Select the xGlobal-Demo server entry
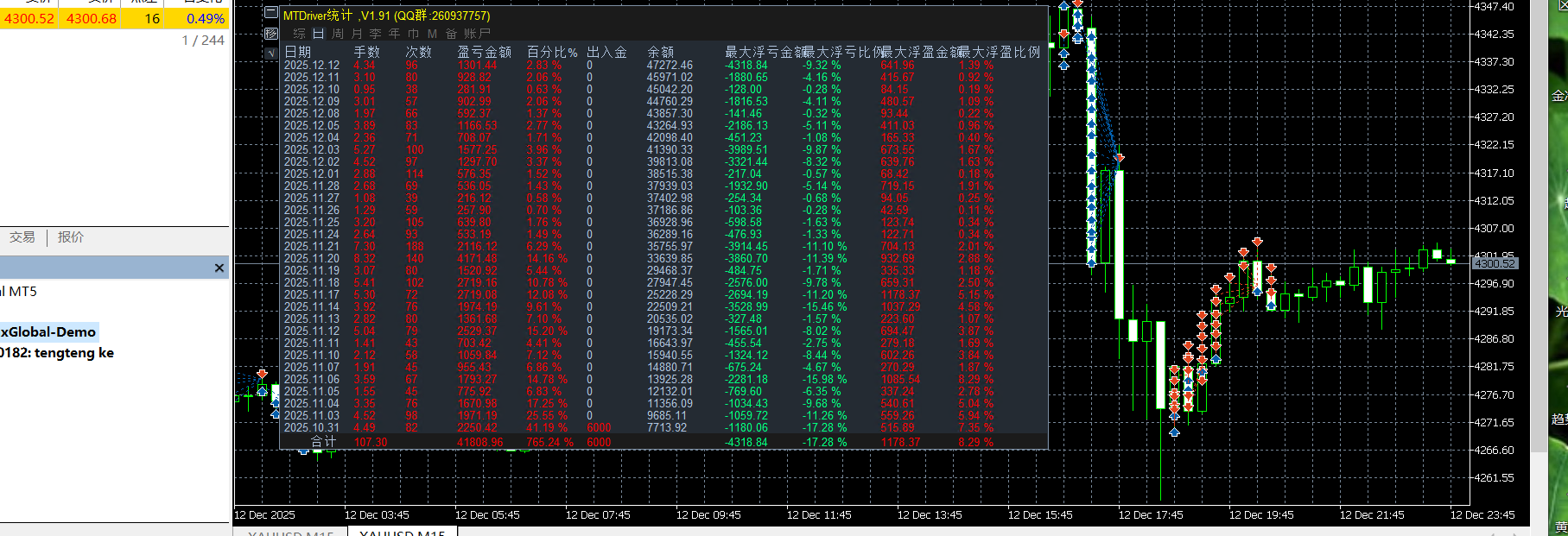Image resolution: width=1568 pixels, height=536 pixels. pyautogui.click(x=48, y=332)
